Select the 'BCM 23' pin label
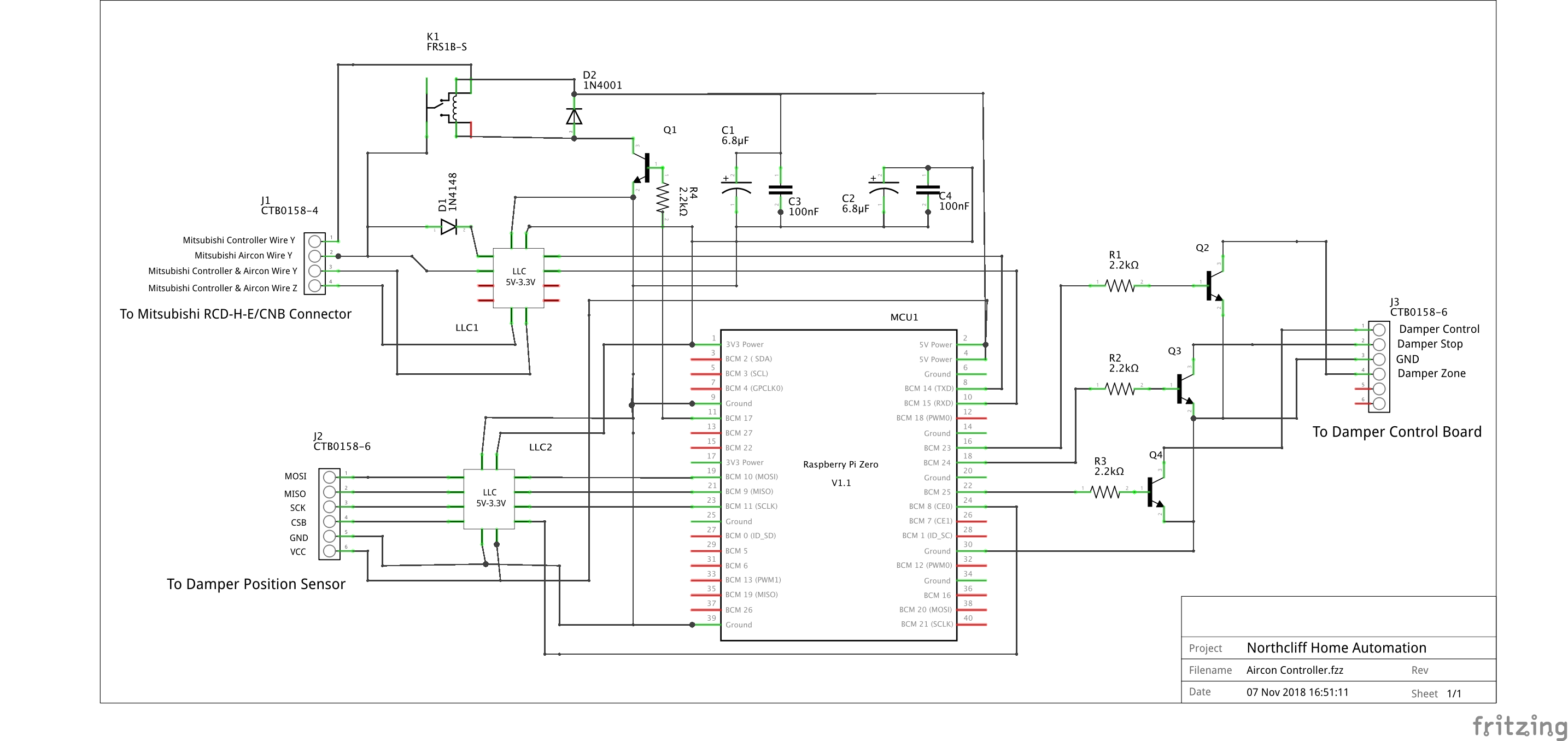The image size is (1568, 741). (x=937, y=448)
